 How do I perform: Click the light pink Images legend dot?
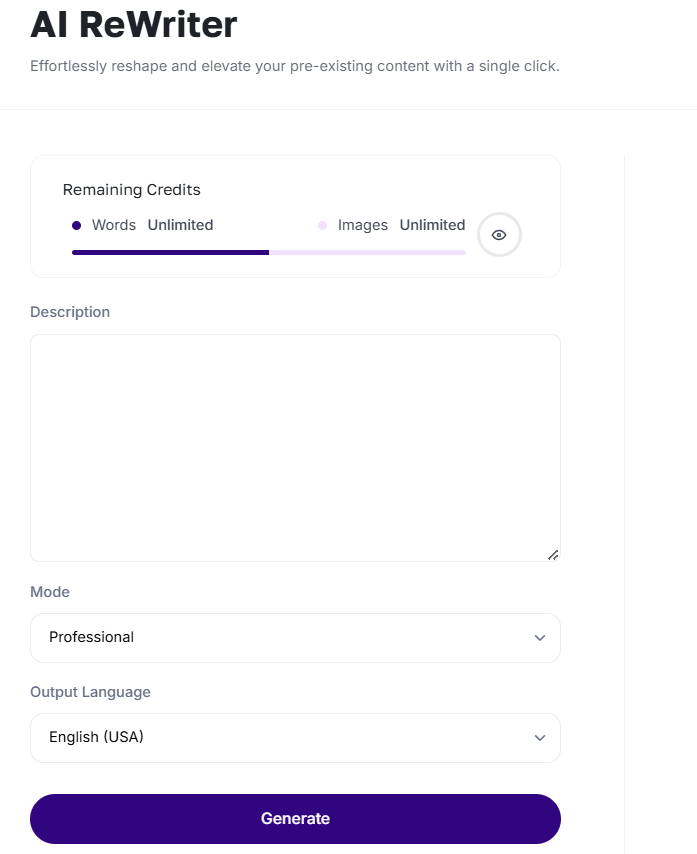coord(322,225)
